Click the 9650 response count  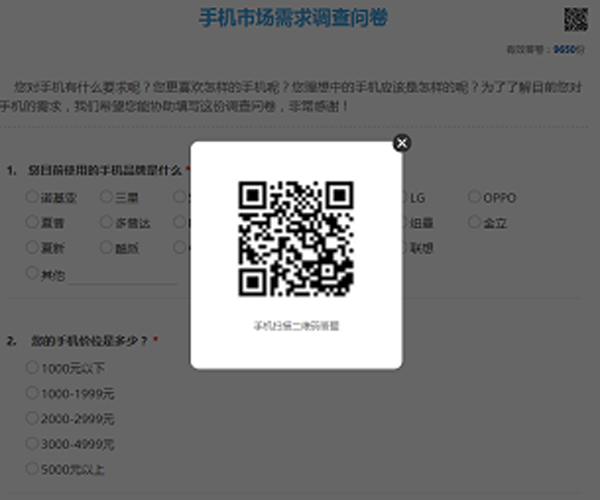click(x=564, y=50)
